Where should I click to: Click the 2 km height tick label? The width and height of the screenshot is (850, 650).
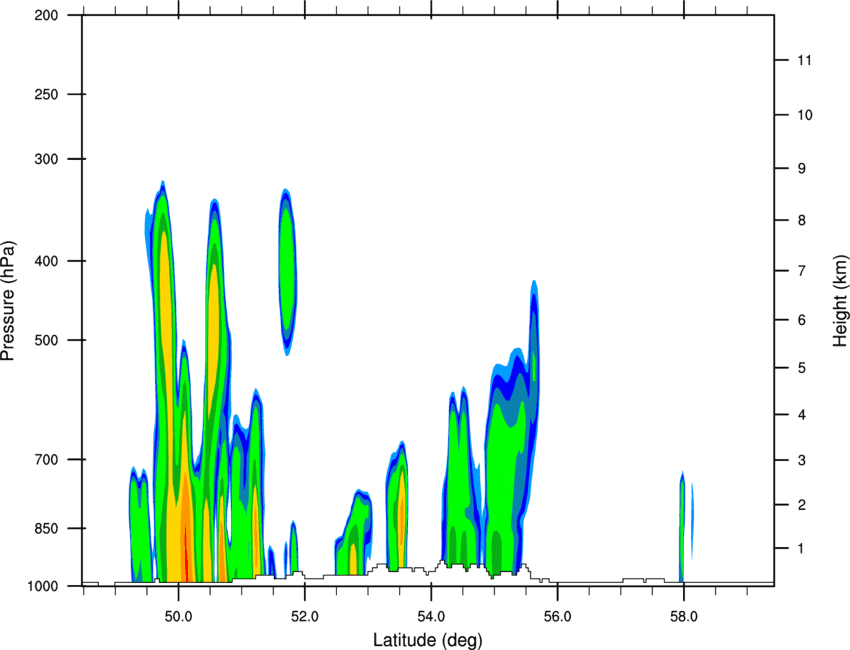(802, 505)
